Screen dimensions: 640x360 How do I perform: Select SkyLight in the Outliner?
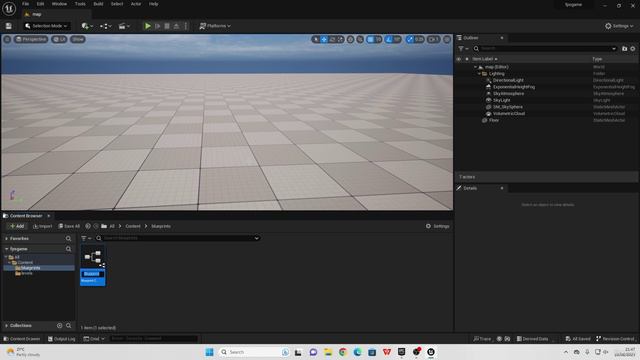click(502, 100)
